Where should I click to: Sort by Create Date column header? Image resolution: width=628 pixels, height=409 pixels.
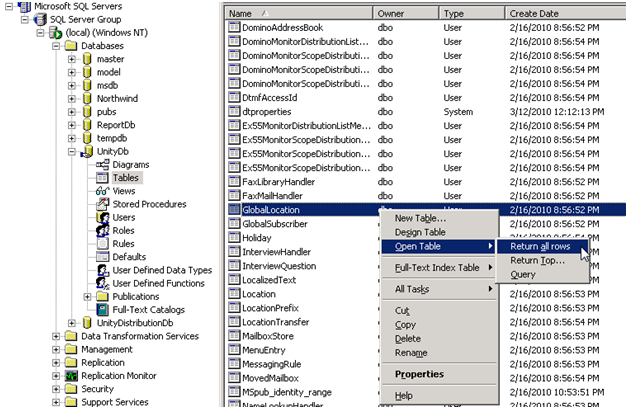tap(566, 13)
